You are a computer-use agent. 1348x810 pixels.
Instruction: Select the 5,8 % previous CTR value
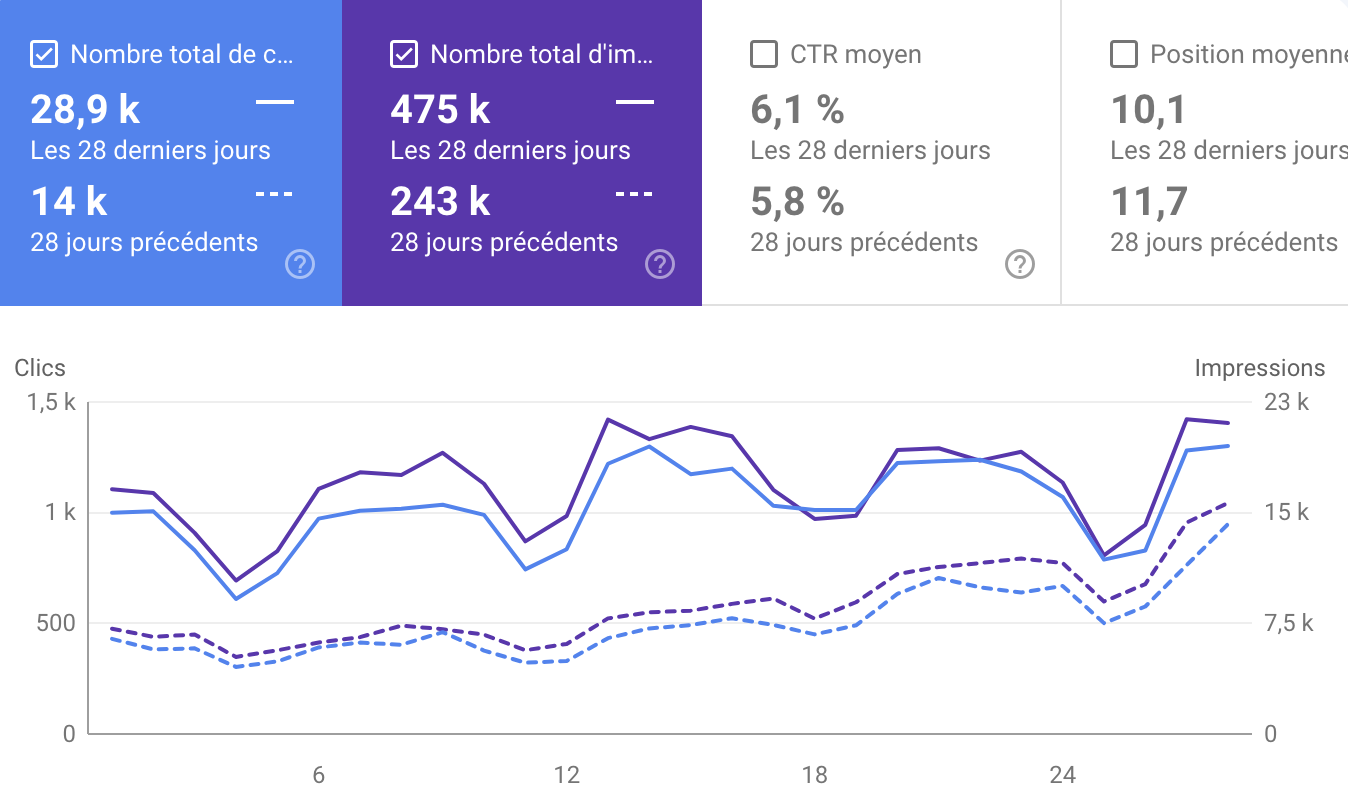click(798, 201)
